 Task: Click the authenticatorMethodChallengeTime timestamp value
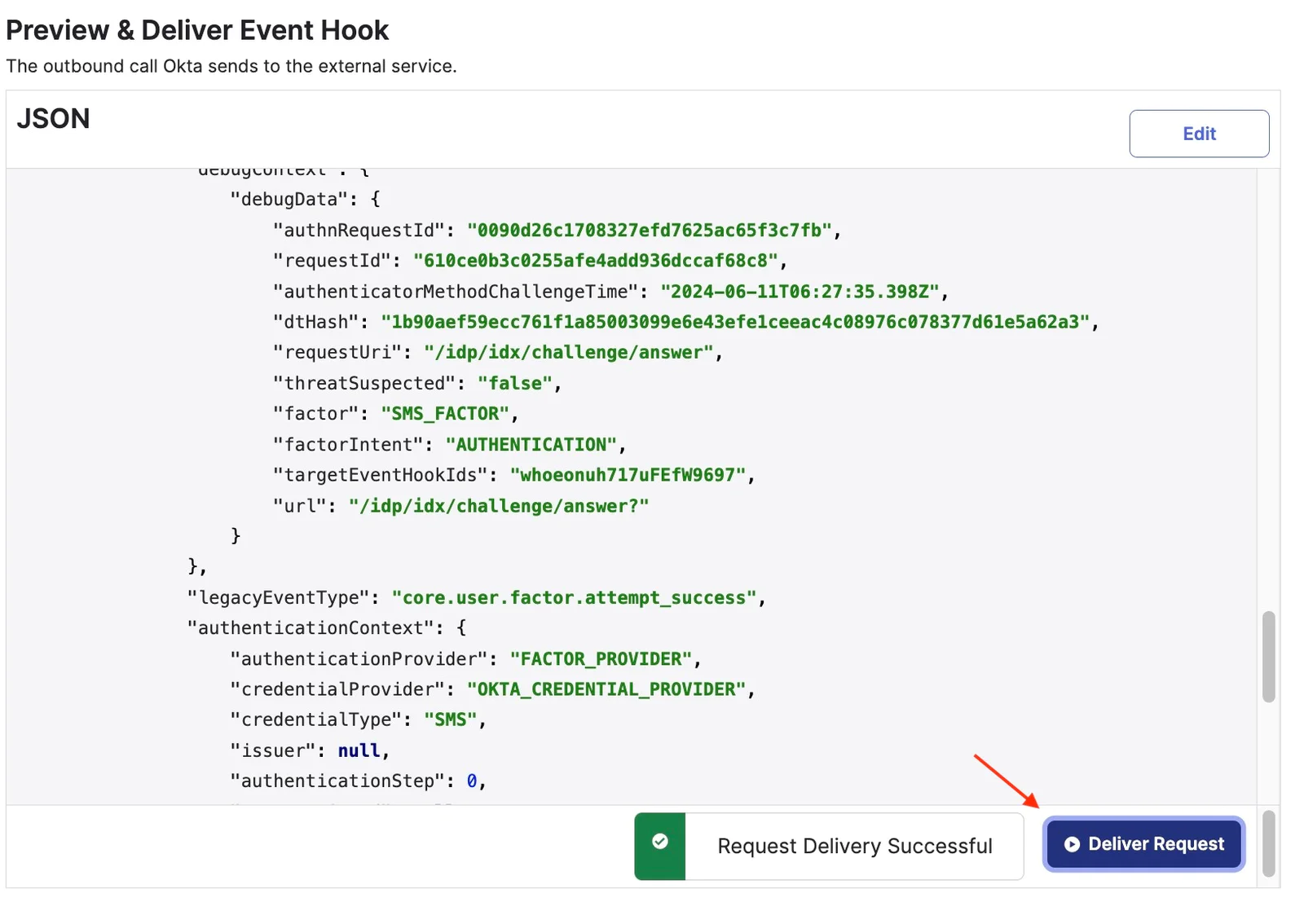click(x=799, y=292)
